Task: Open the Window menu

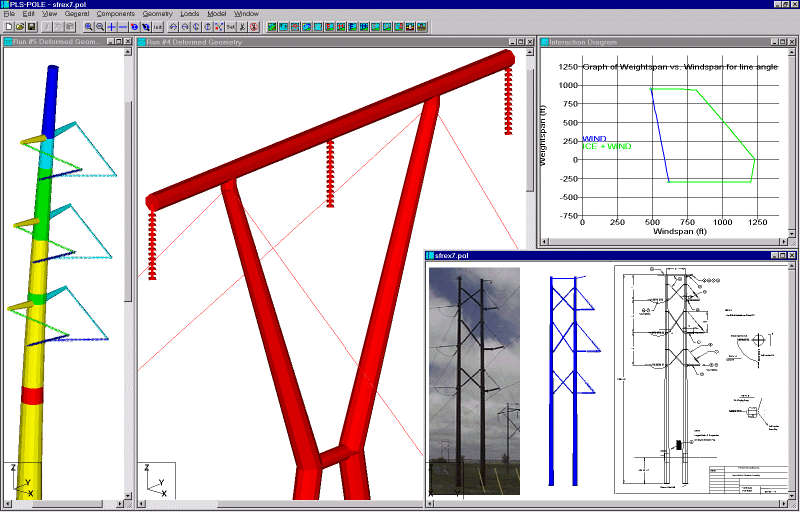Action: pos(246,14)
